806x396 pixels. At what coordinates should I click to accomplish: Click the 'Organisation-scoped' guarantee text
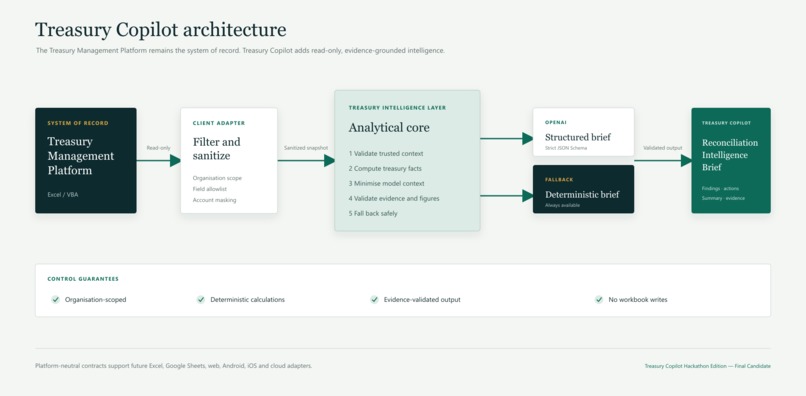(96, 299)
